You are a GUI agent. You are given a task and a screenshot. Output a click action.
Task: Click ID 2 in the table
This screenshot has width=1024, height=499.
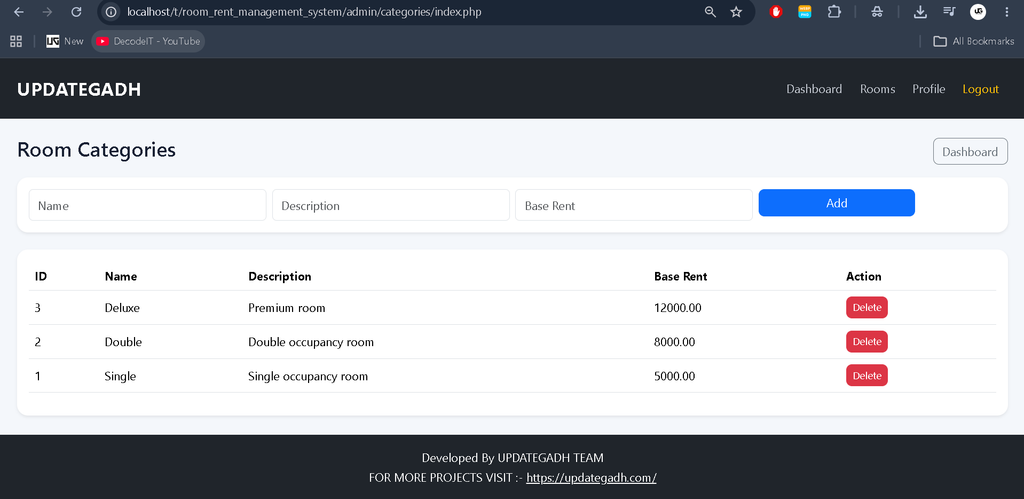coord(37,342)
